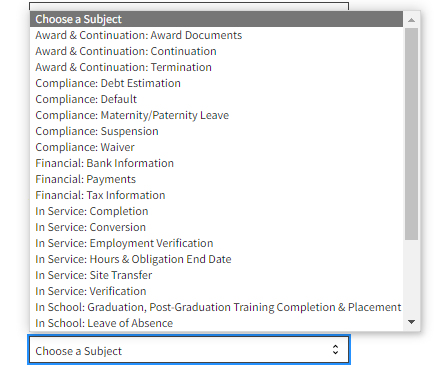Choose Financial: Payments option

(x=216, y=179)
